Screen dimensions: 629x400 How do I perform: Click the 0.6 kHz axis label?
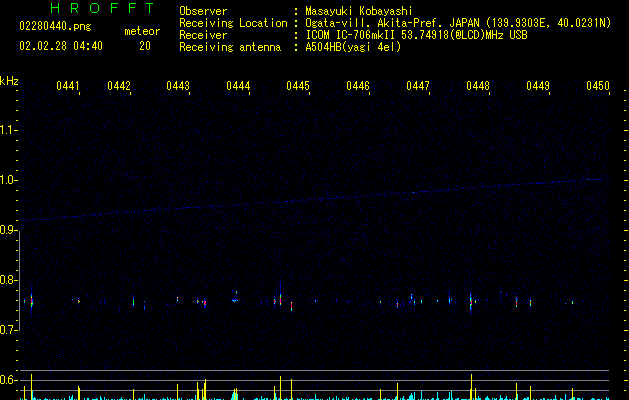tap(8, 380)
